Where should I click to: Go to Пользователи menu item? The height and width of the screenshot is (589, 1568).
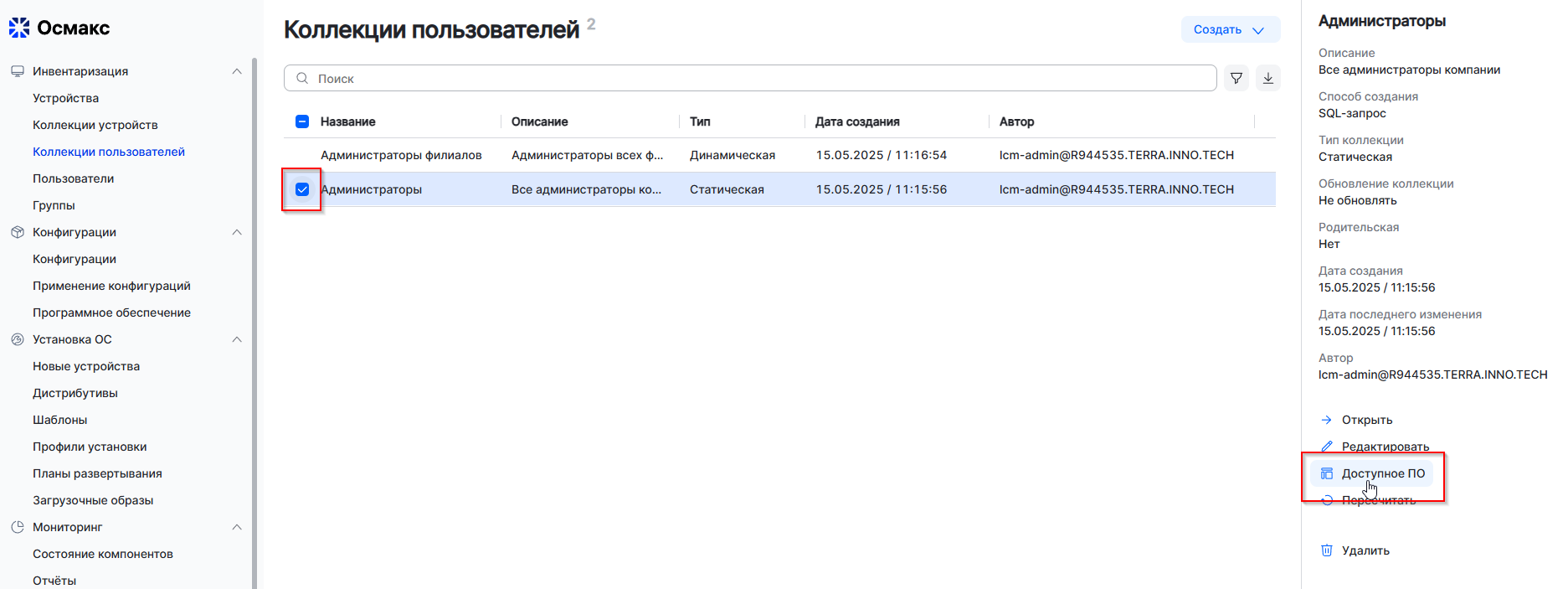pos(73,178)
